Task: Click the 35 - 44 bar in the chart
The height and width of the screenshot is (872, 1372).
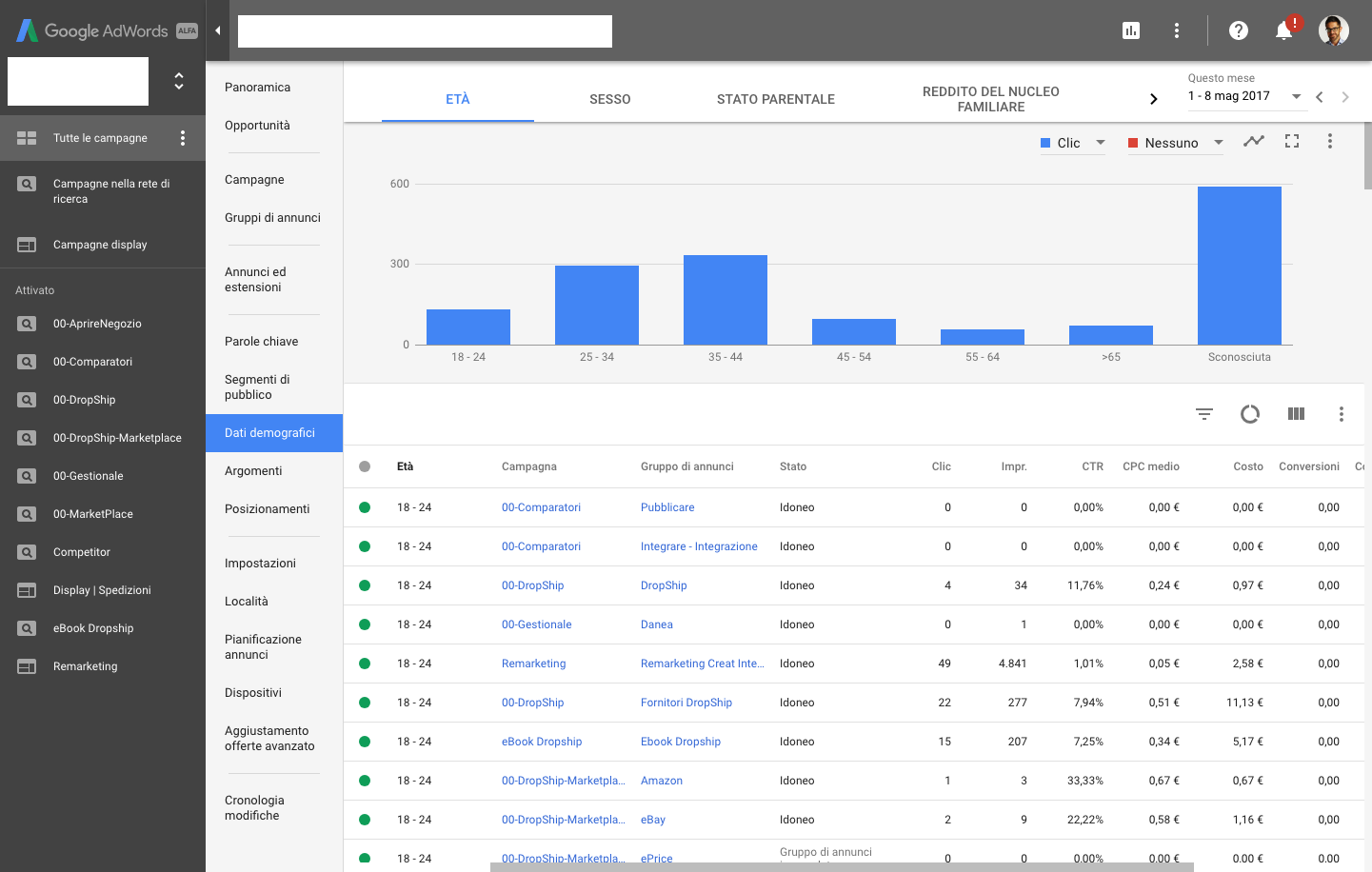Action: pyautogui.click(x=726, y=300)
